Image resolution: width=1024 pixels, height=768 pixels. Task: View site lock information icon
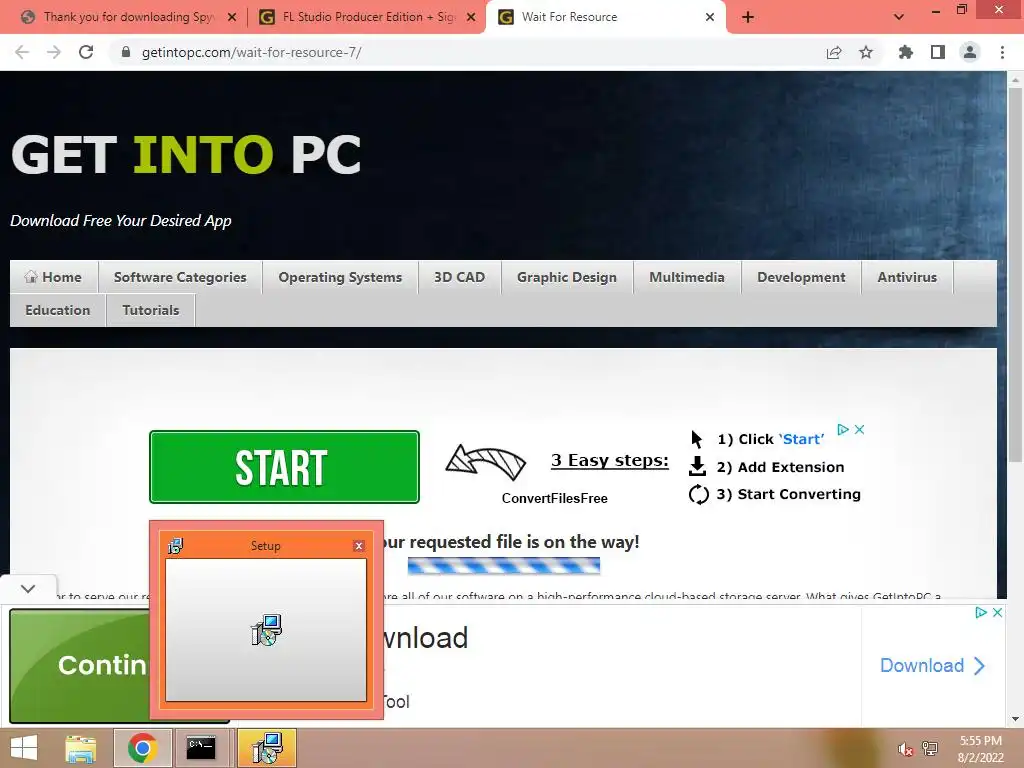click(x=125, y=52)
